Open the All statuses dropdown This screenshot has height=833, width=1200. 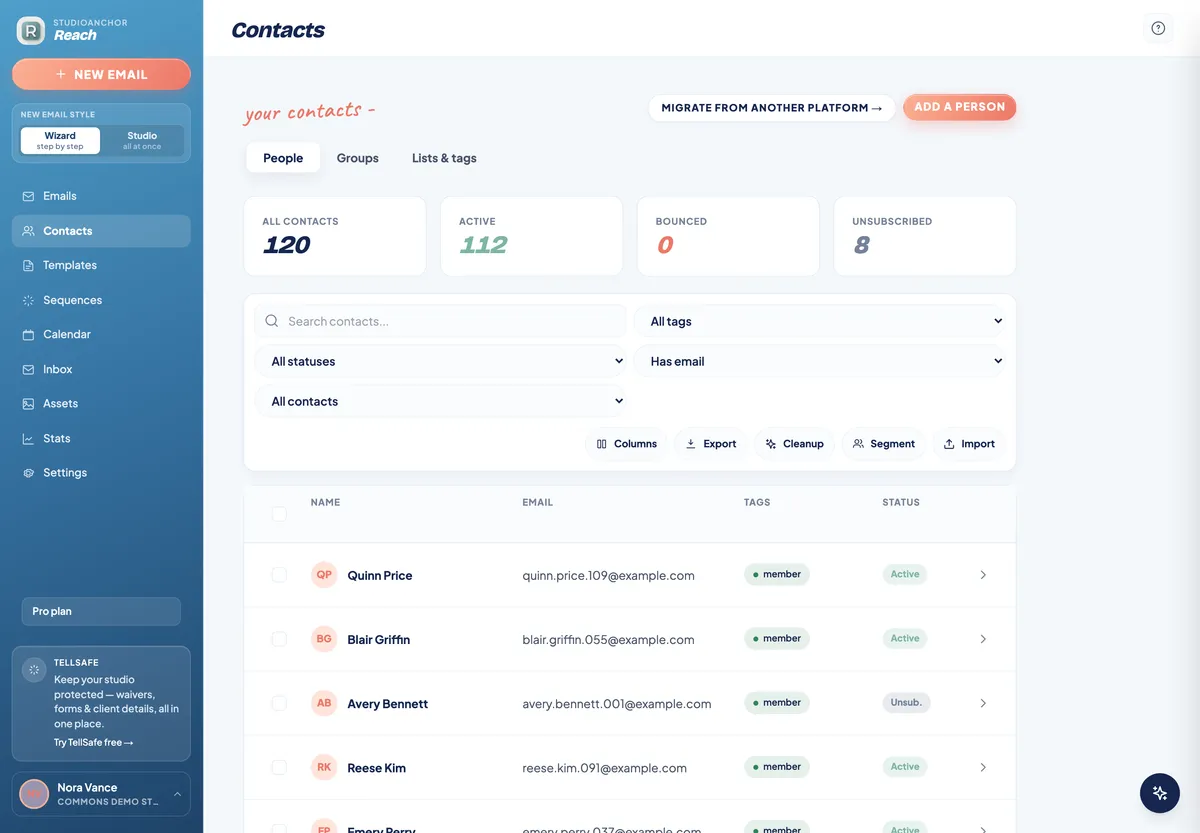point(441,361)
